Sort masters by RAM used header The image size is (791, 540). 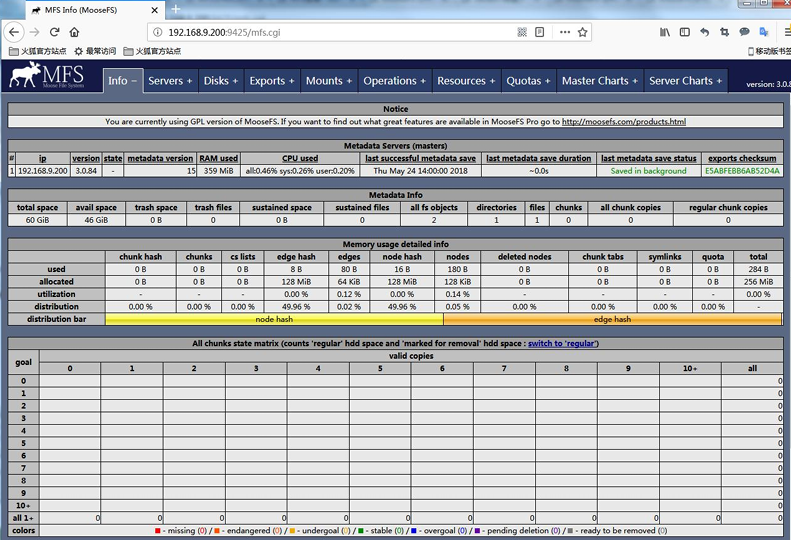(218, 158)
